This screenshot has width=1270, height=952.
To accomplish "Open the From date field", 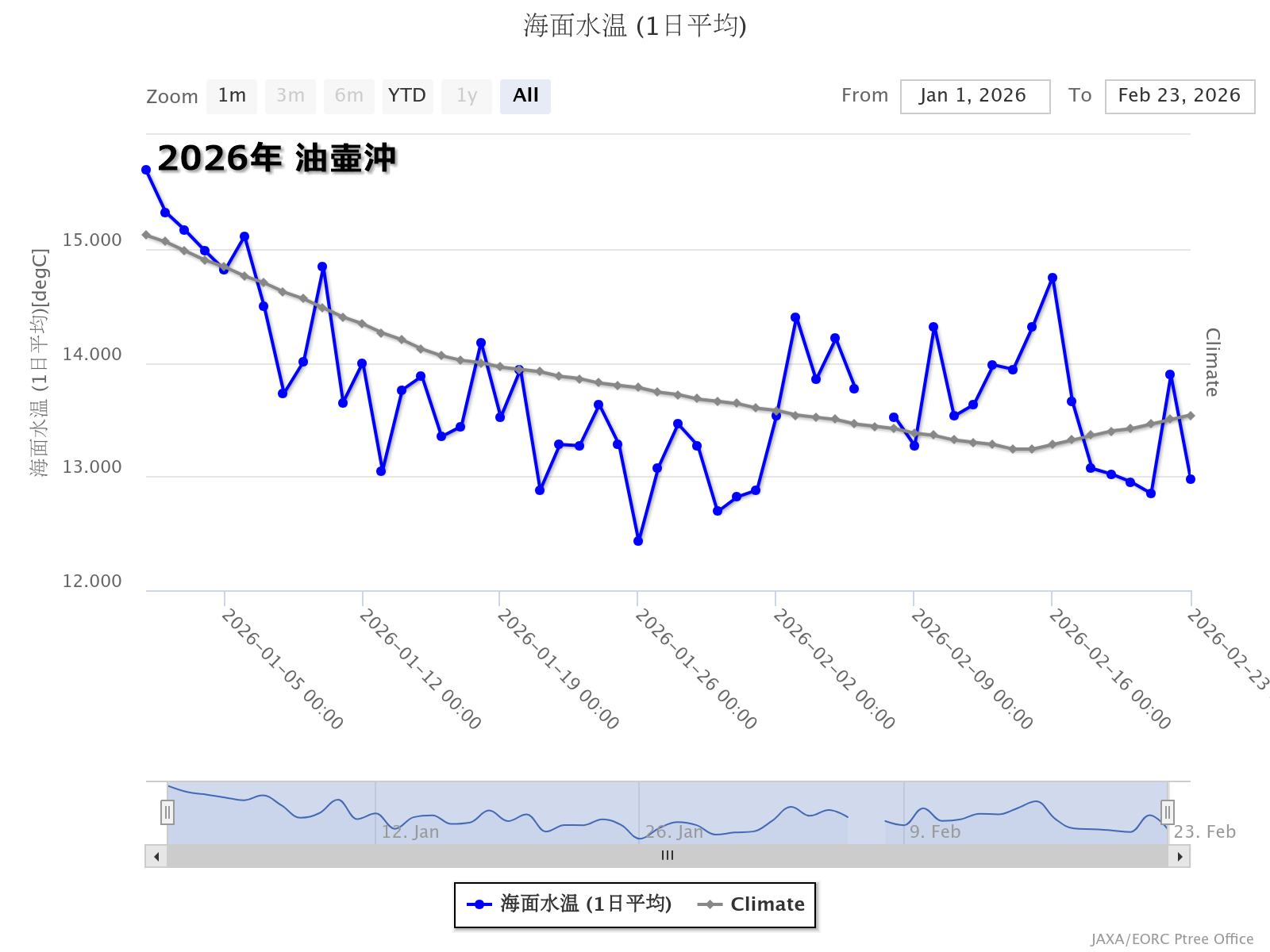I will click(x=975, y=96).
